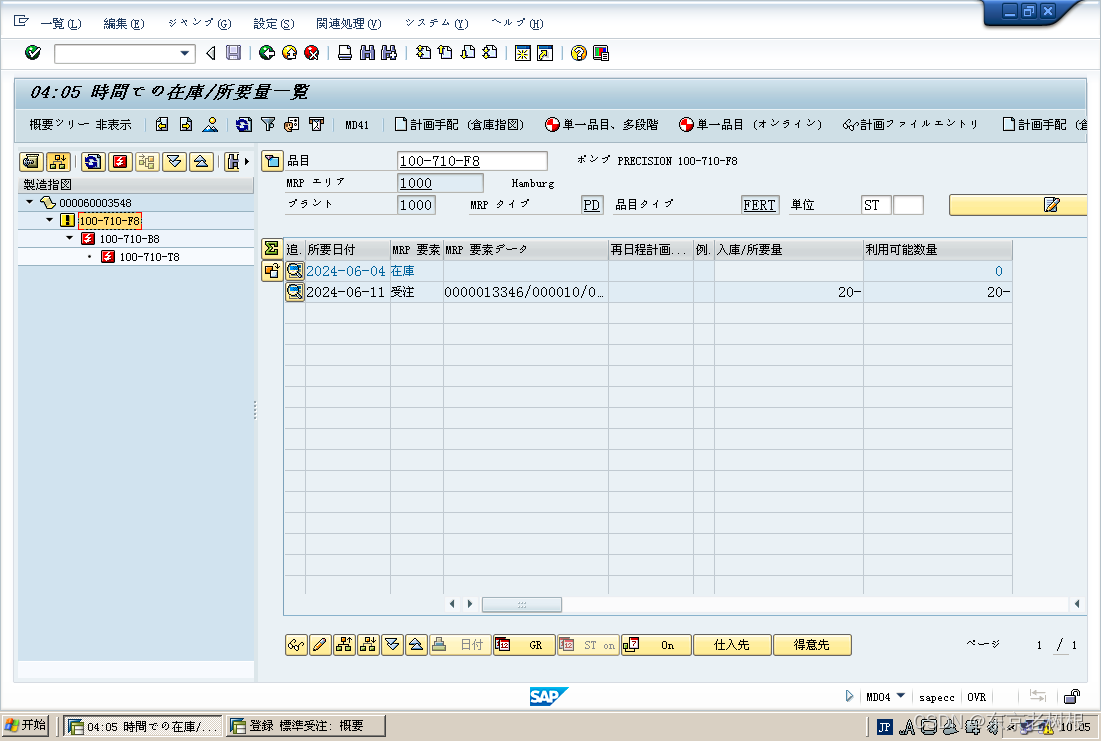
Task: Click the 計画手配 (倉庫指図) button
Action: (459, 124)
